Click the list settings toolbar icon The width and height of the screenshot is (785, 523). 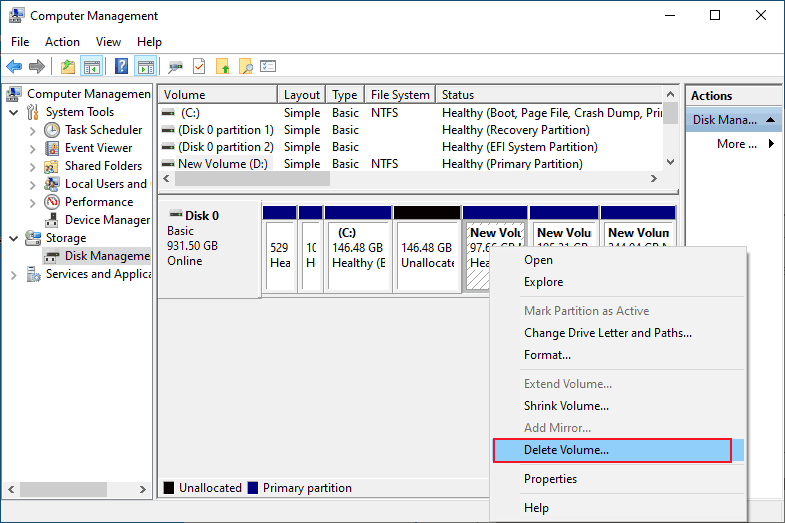[x=268, y=66]
